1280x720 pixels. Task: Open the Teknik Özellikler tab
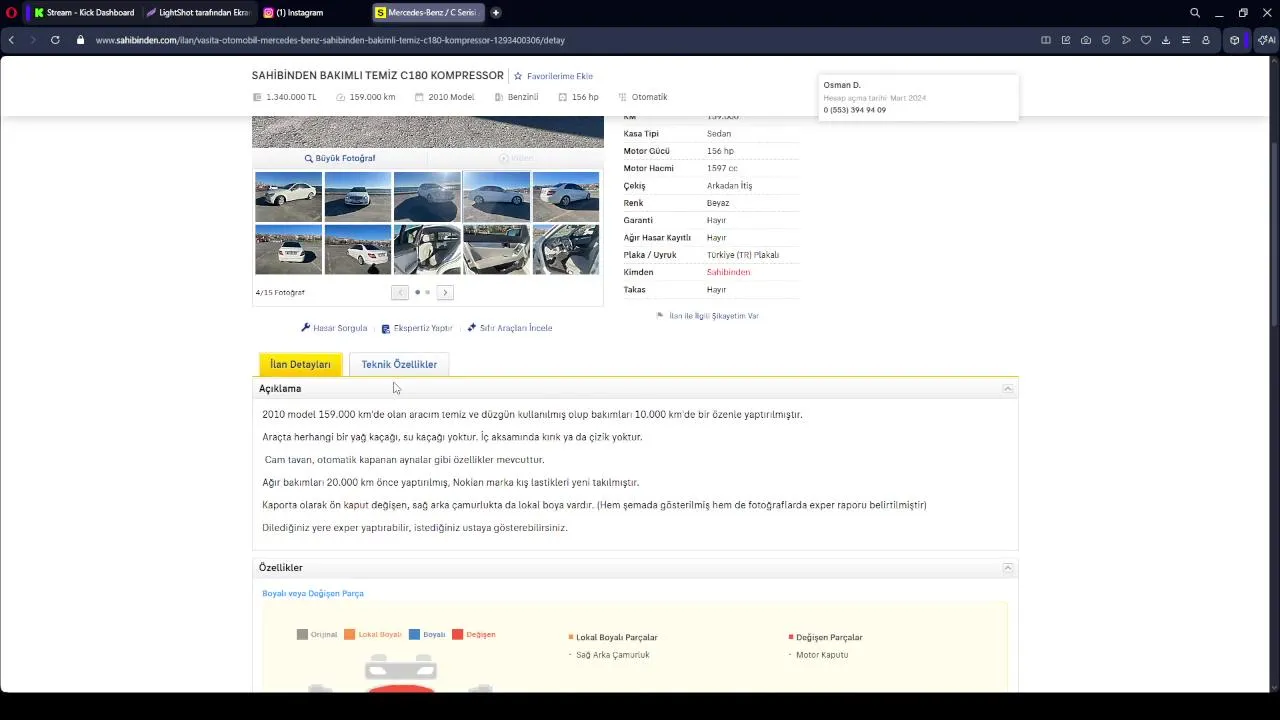click(399, 364)
